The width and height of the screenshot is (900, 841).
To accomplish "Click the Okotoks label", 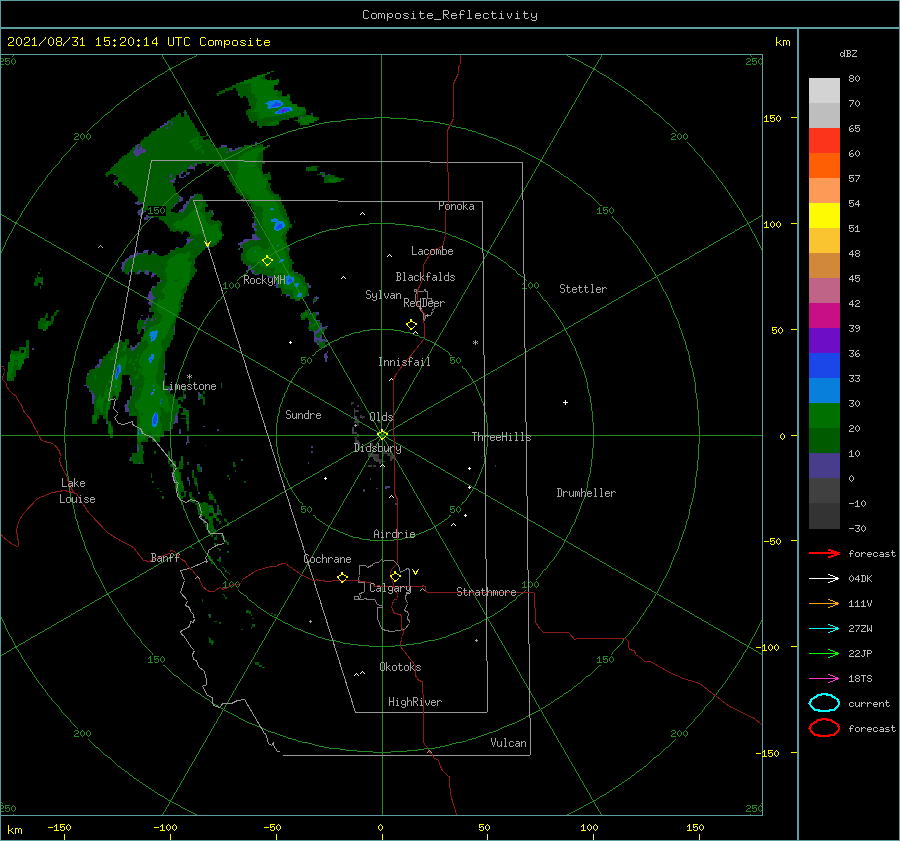I will click(400, 667).
